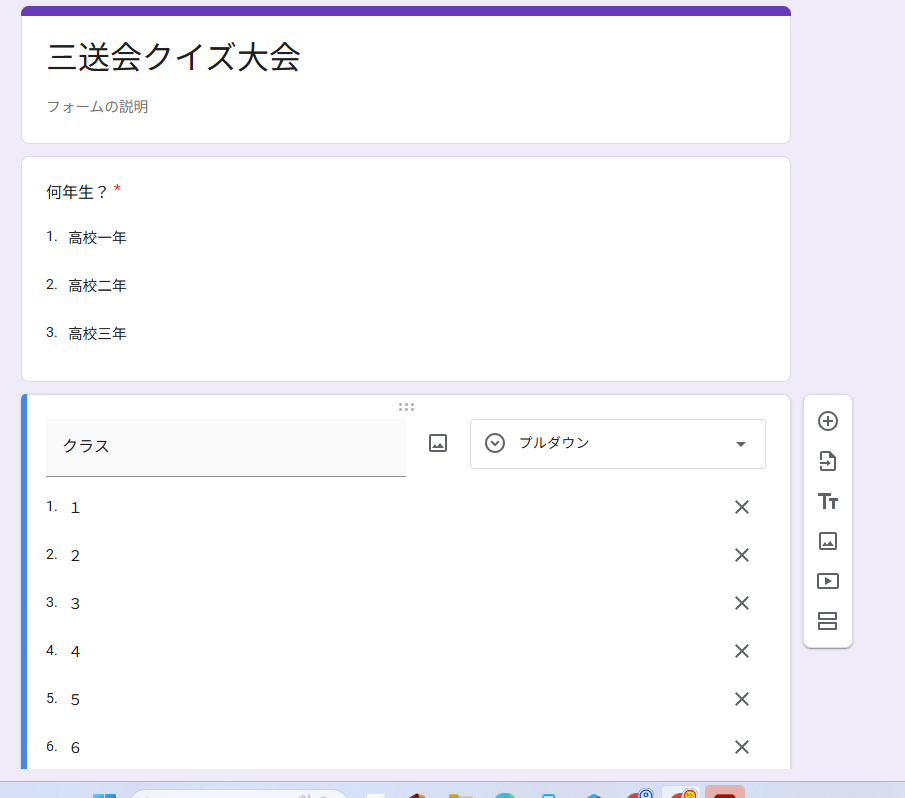The image size is (905, 798).
Task: Remove option 4 using its X
Action: [x=741, y=651]
